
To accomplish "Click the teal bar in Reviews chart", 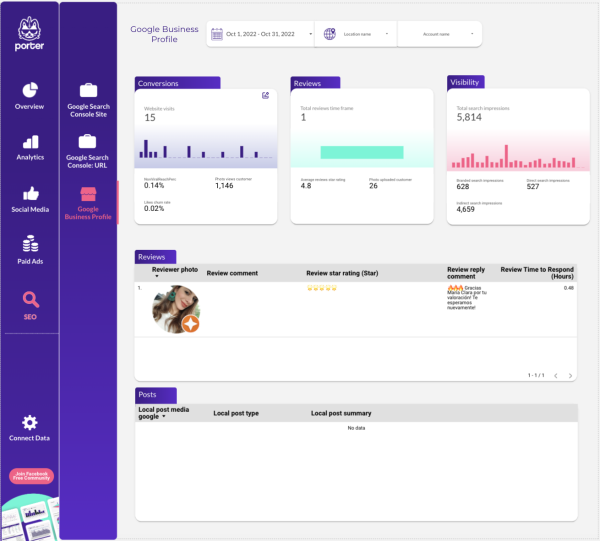I will point(362,152).
